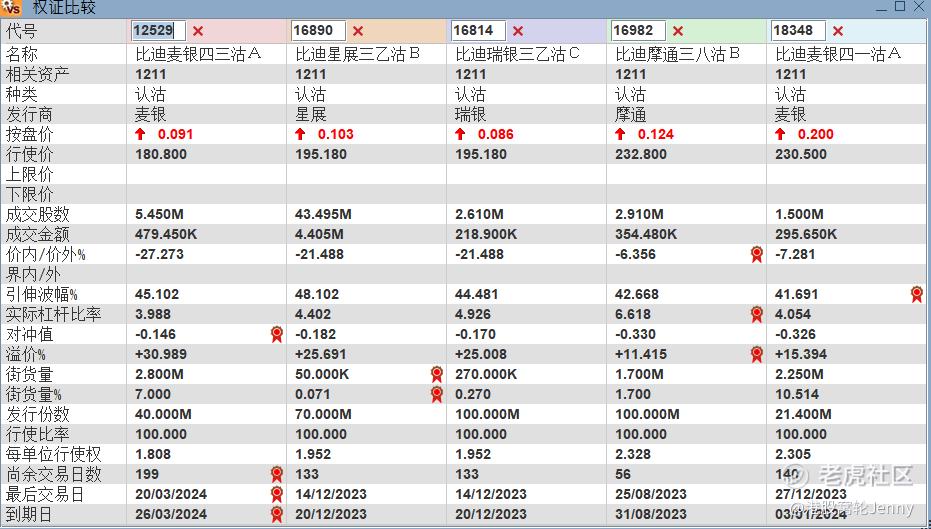Remove warrant 16890 with red X
931x529 pixels.
click(357, 31)
